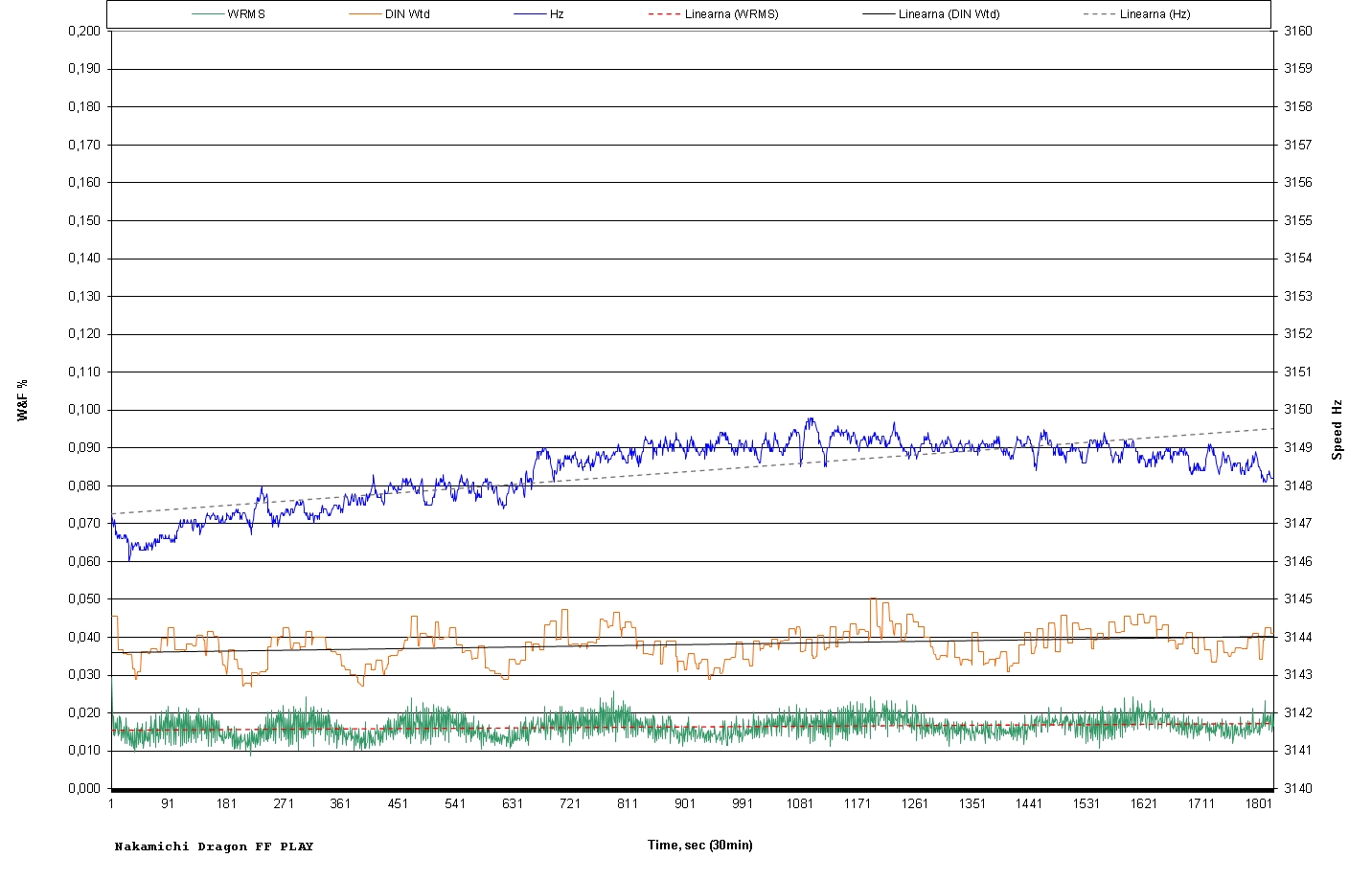
Task: Click the 1441 time axis label
Action: point(1029,803)
